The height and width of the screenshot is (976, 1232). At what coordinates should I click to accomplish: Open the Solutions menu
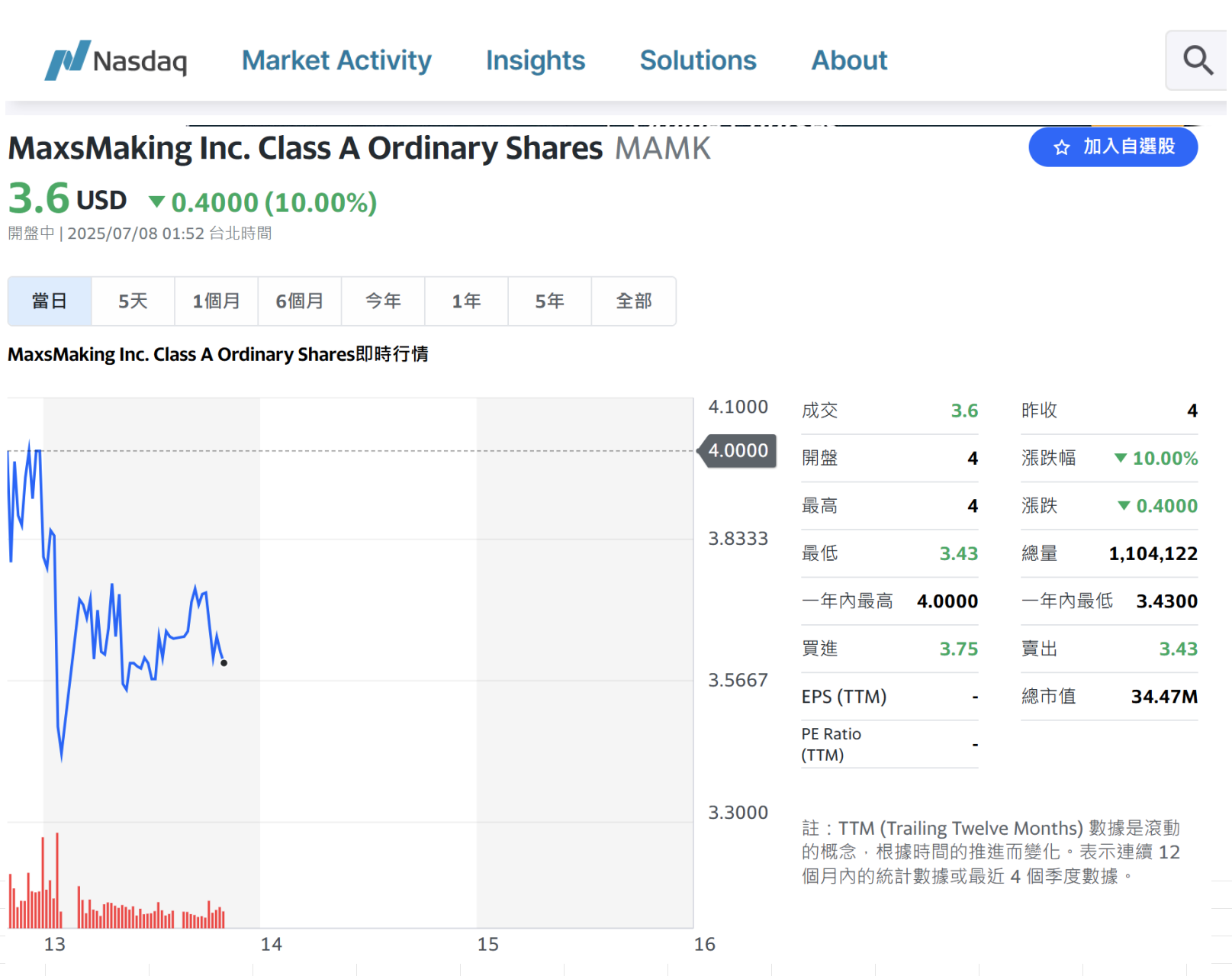click(x=698, y=60)
